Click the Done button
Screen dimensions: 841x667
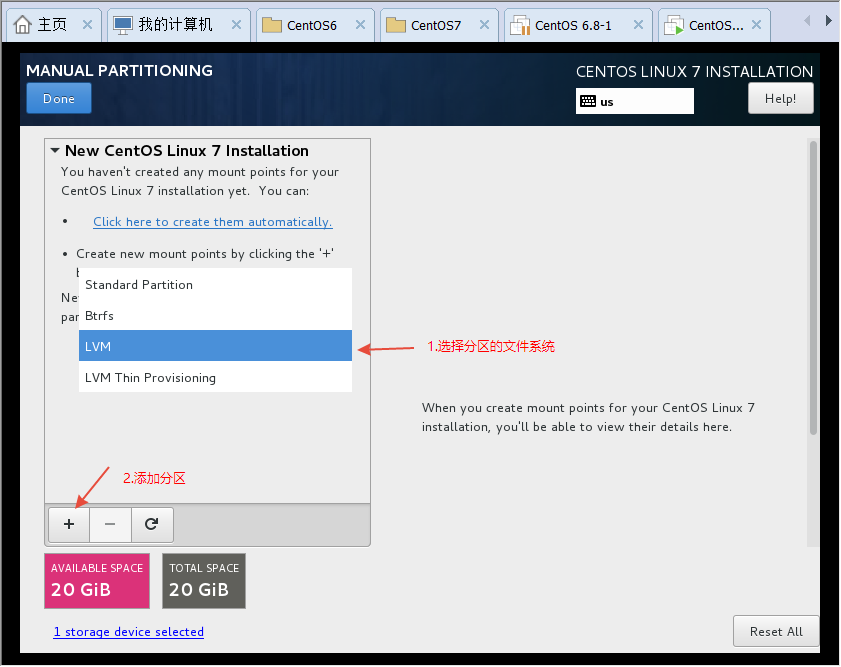(x=59, y=98)
